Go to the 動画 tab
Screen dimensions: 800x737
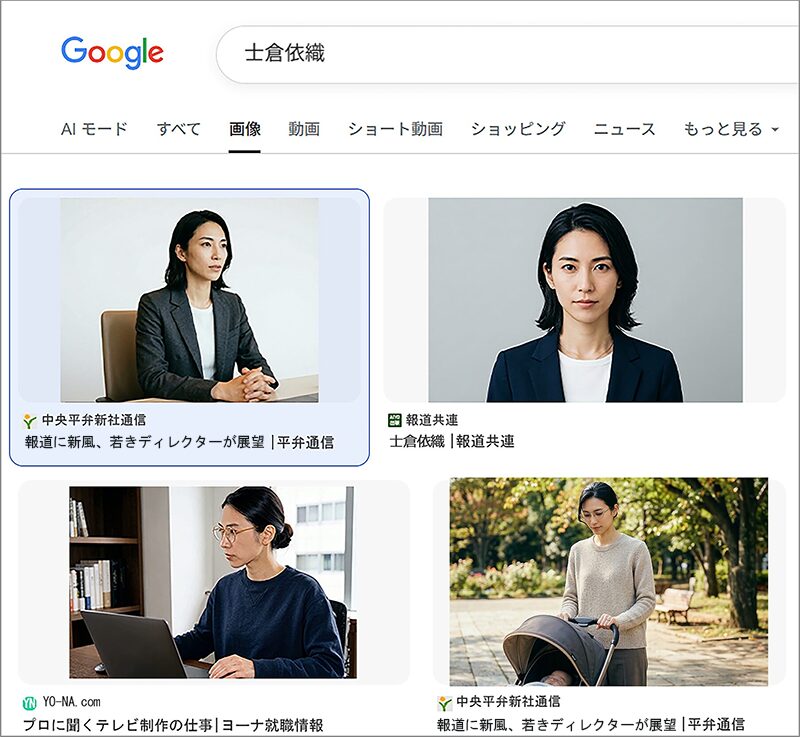pos(304,129)
